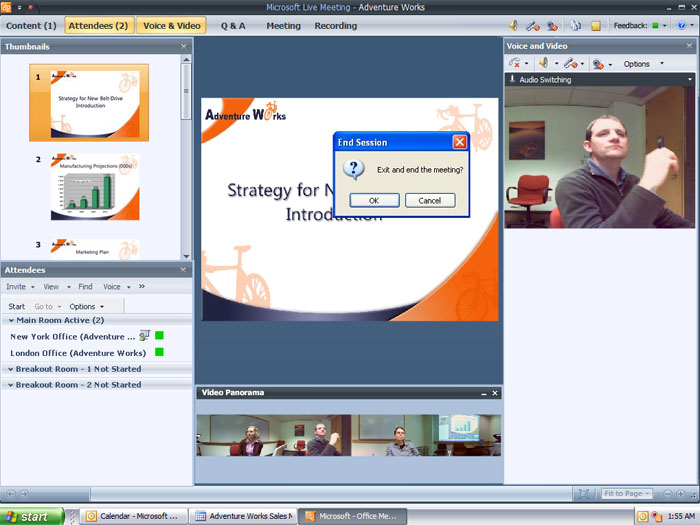Click green status square for New York Office
The width and height of the screenshot is (700, 525).
tap(159, 335)
